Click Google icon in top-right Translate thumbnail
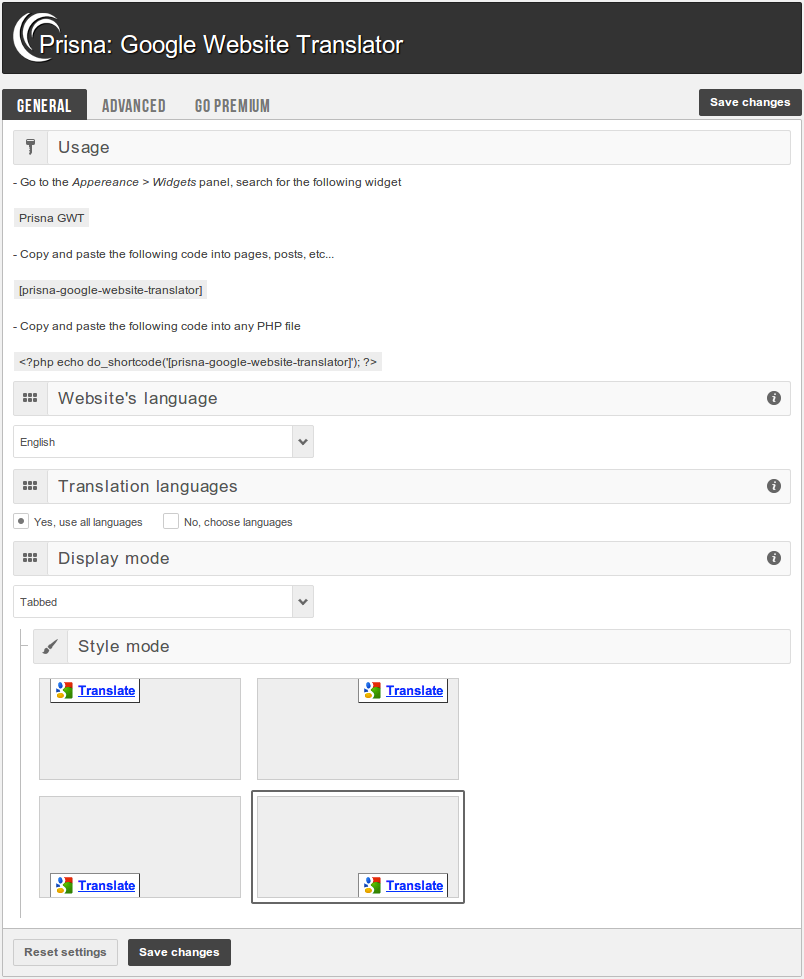Image resolution: width=804 pixels, height=979 pixels. (372, 690)
